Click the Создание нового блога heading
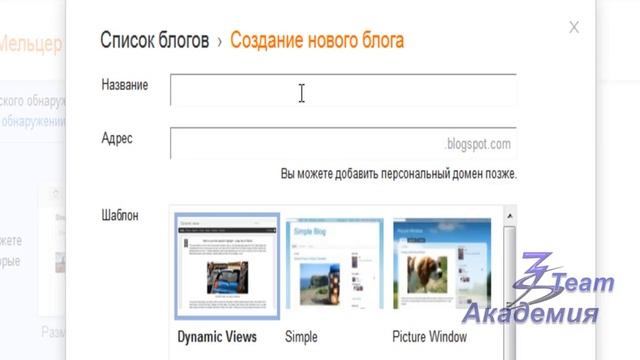Image resolution: width=640 pixels, height=360 pixels. pyautogui.click(x=317, y=40)
